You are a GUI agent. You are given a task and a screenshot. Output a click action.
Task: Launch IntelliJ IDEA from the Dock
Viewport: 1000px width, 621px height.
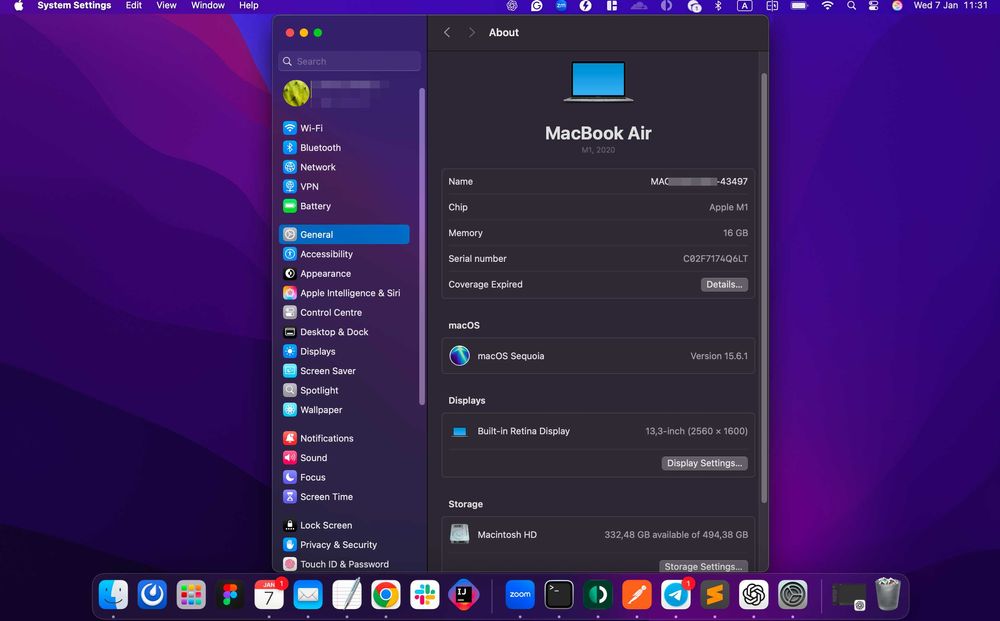pyautogui.click(x=464, y=595)
